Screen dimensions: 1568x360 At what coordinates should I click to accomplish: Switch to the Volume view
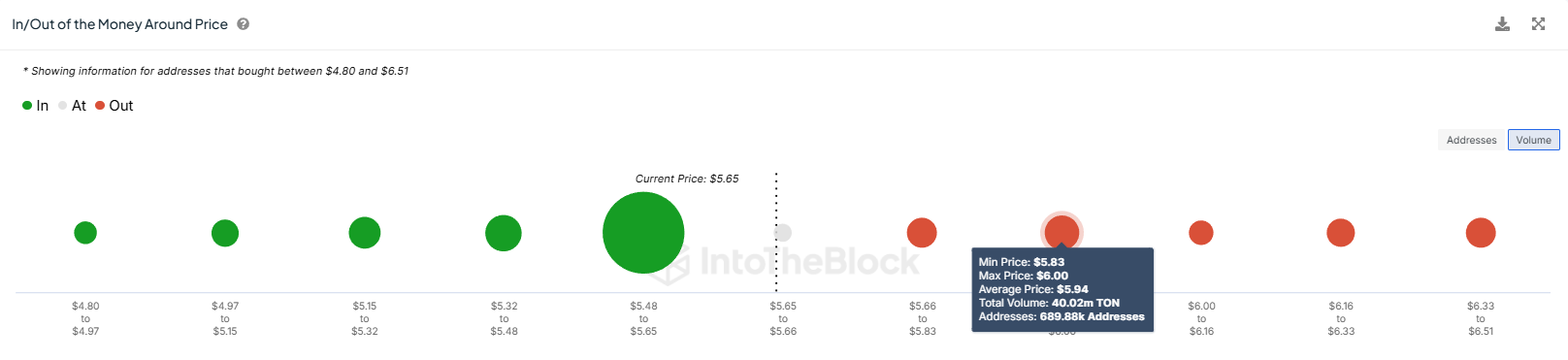point(1533,140)
